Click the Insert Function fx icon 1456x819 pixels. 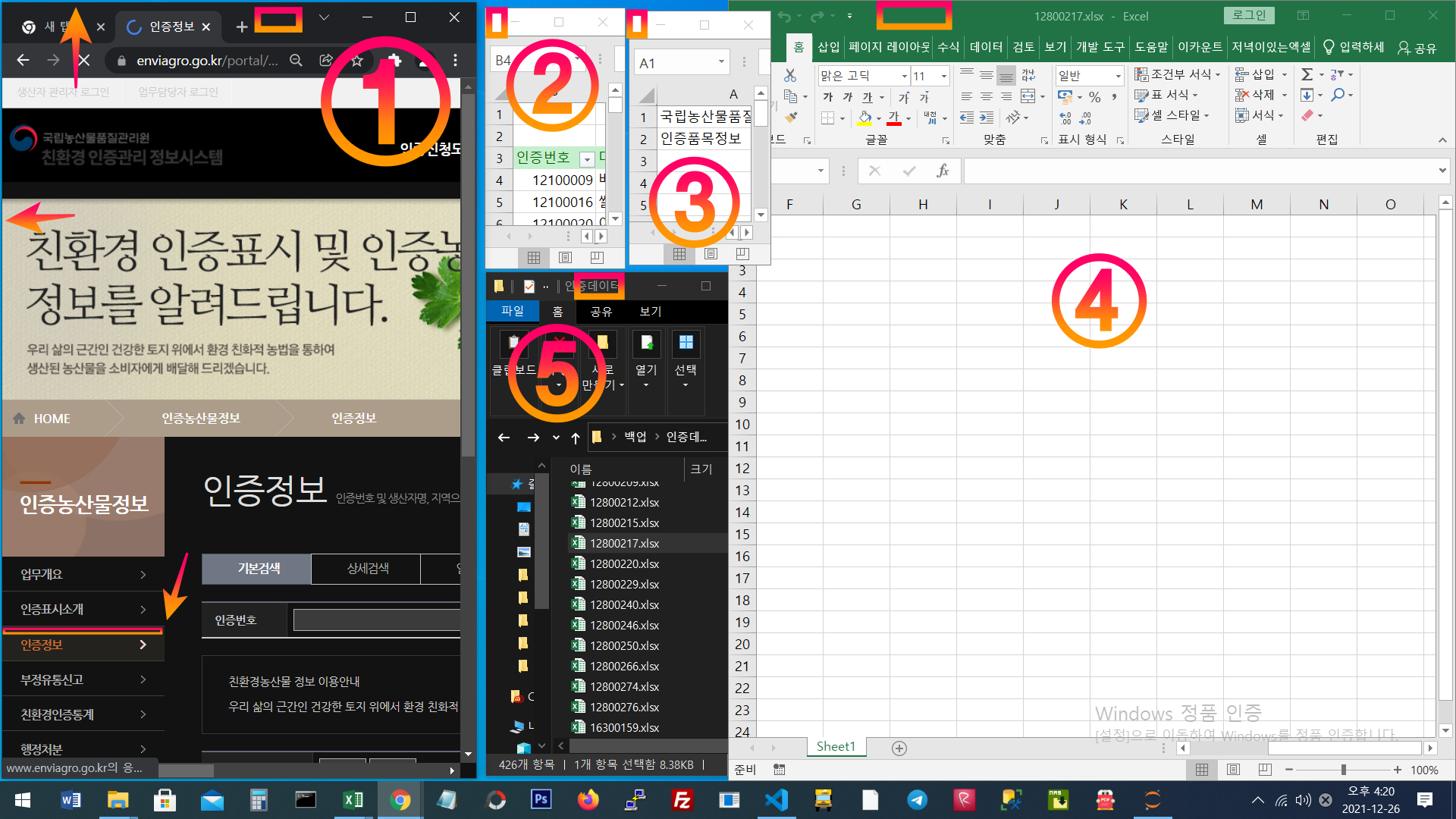[943, 171]
